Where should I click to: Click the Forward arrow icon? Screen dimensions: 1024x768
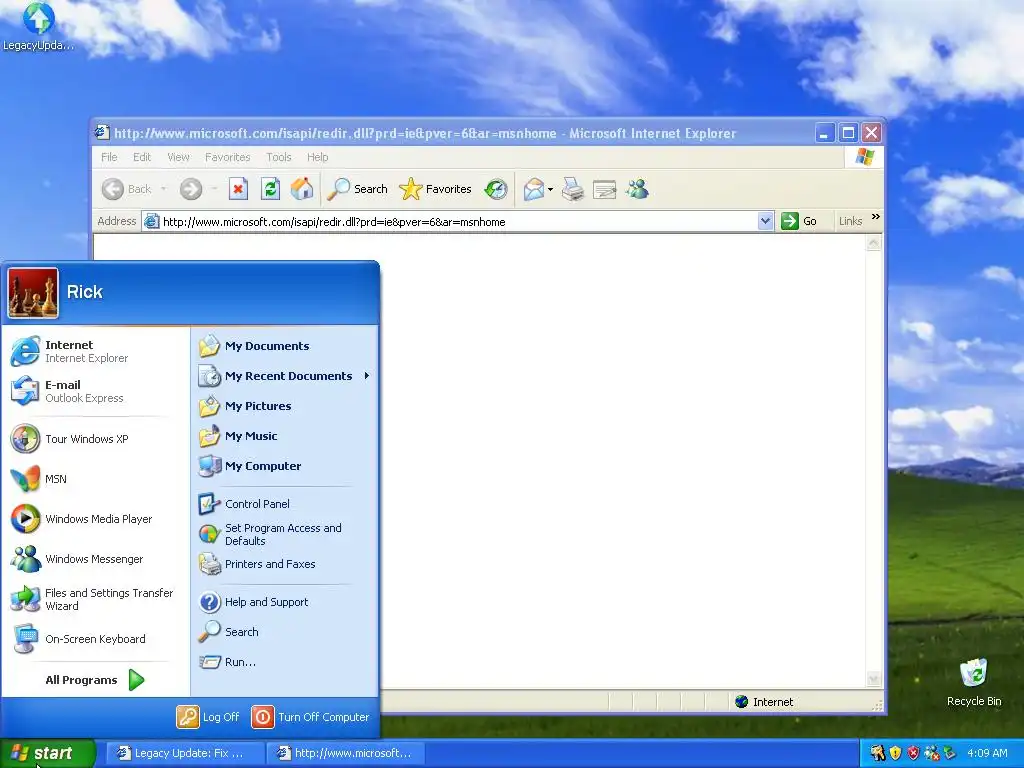[x=191, y=189]
